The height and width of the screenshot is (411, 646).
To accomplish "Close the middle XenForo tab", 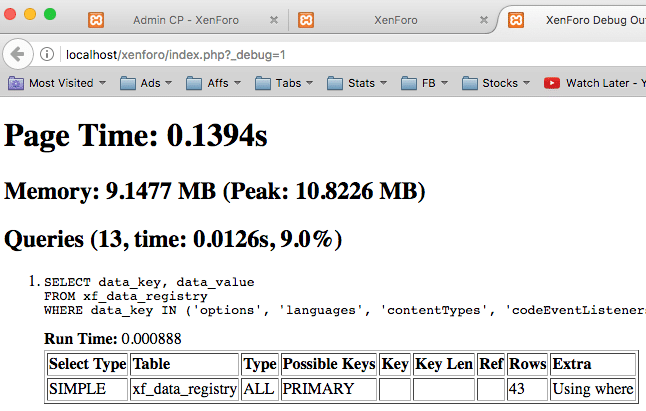I will pyautogui.click(x=484, y=20).
